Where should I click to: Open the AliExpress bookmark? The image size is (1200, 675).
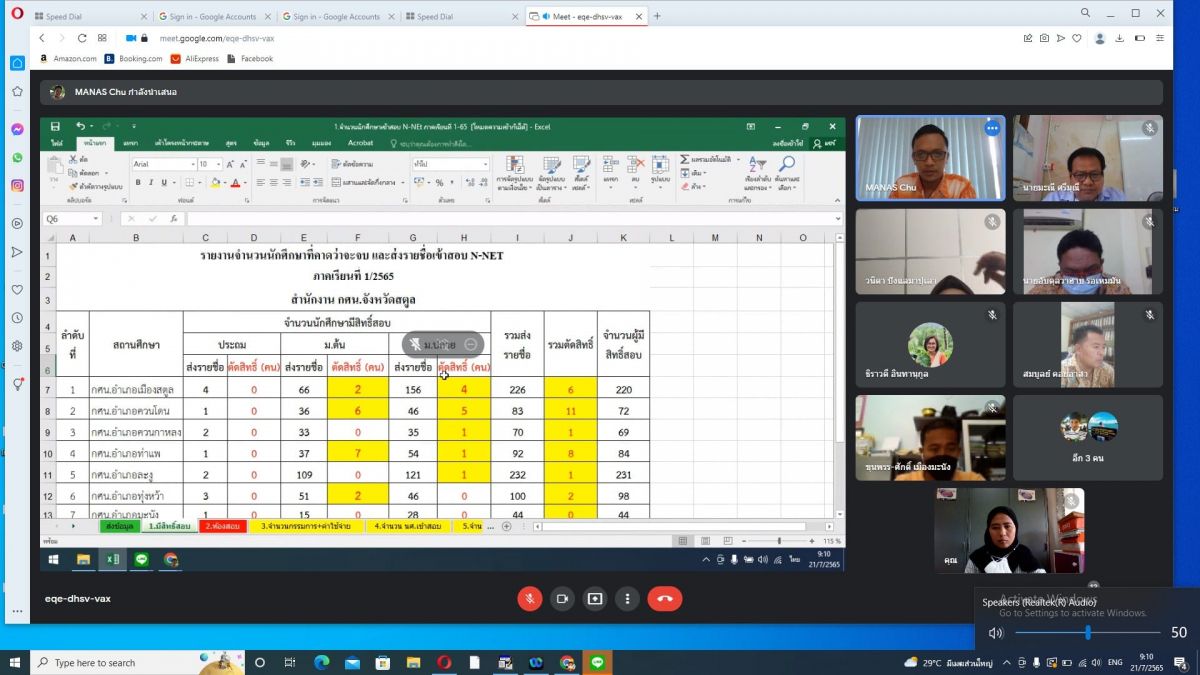[195, 59]
